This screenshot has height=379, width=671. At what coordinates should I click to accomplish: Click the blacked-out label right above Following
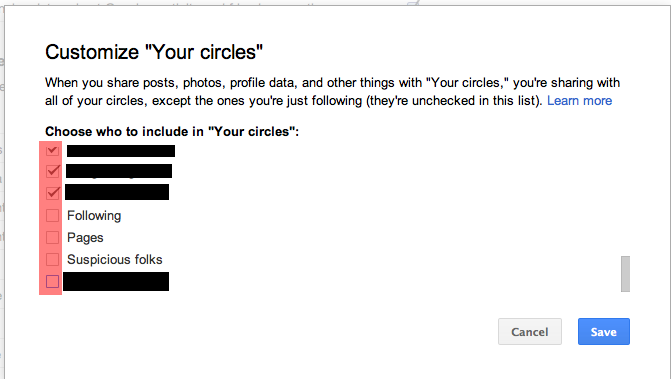(117, 192)
